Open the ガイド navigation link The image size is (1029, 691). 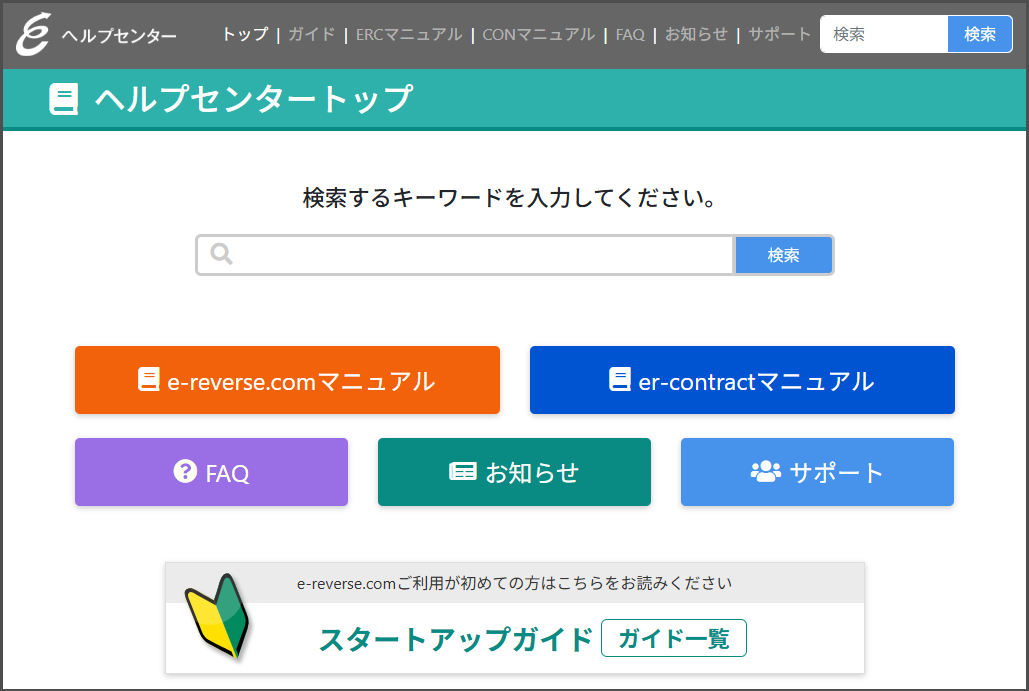(x=311, y=34)
